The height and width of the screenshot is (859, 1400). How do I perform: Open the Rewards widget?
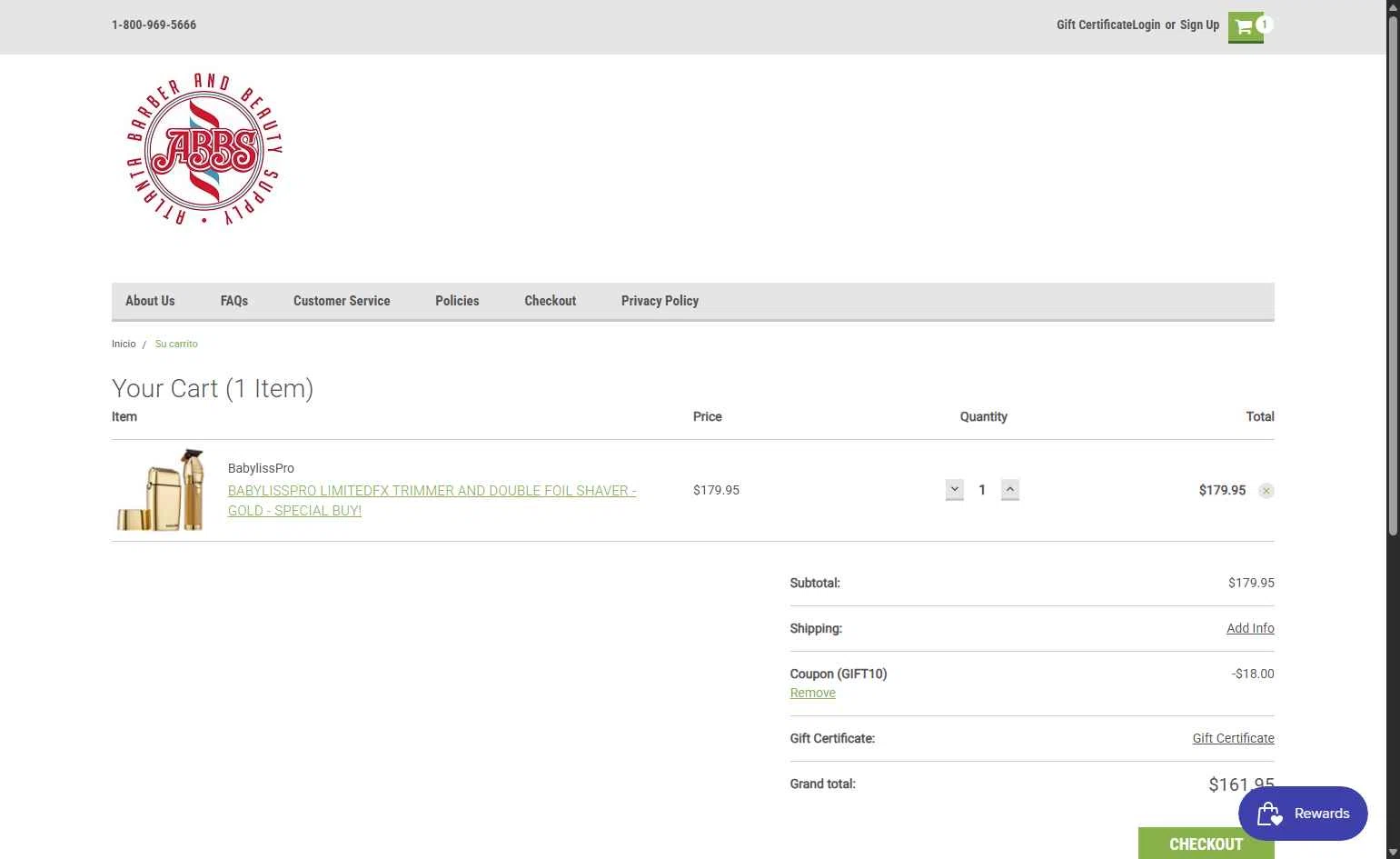tap(1303, 814)
